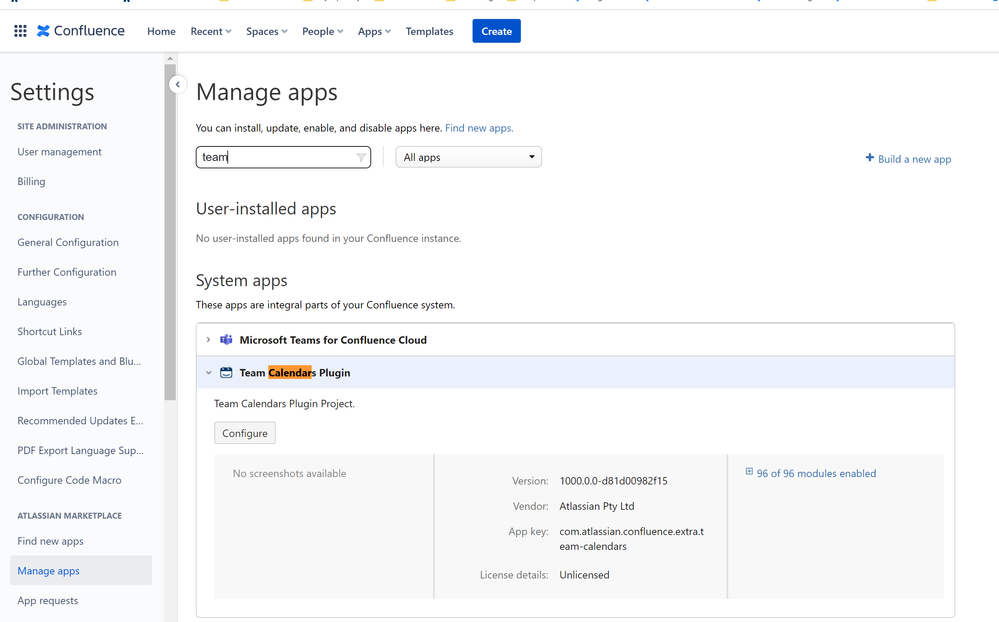The width and height of the screenshot is (999, 622).
Task: Open the Templates menu item
Action: [x=429, y=31]
